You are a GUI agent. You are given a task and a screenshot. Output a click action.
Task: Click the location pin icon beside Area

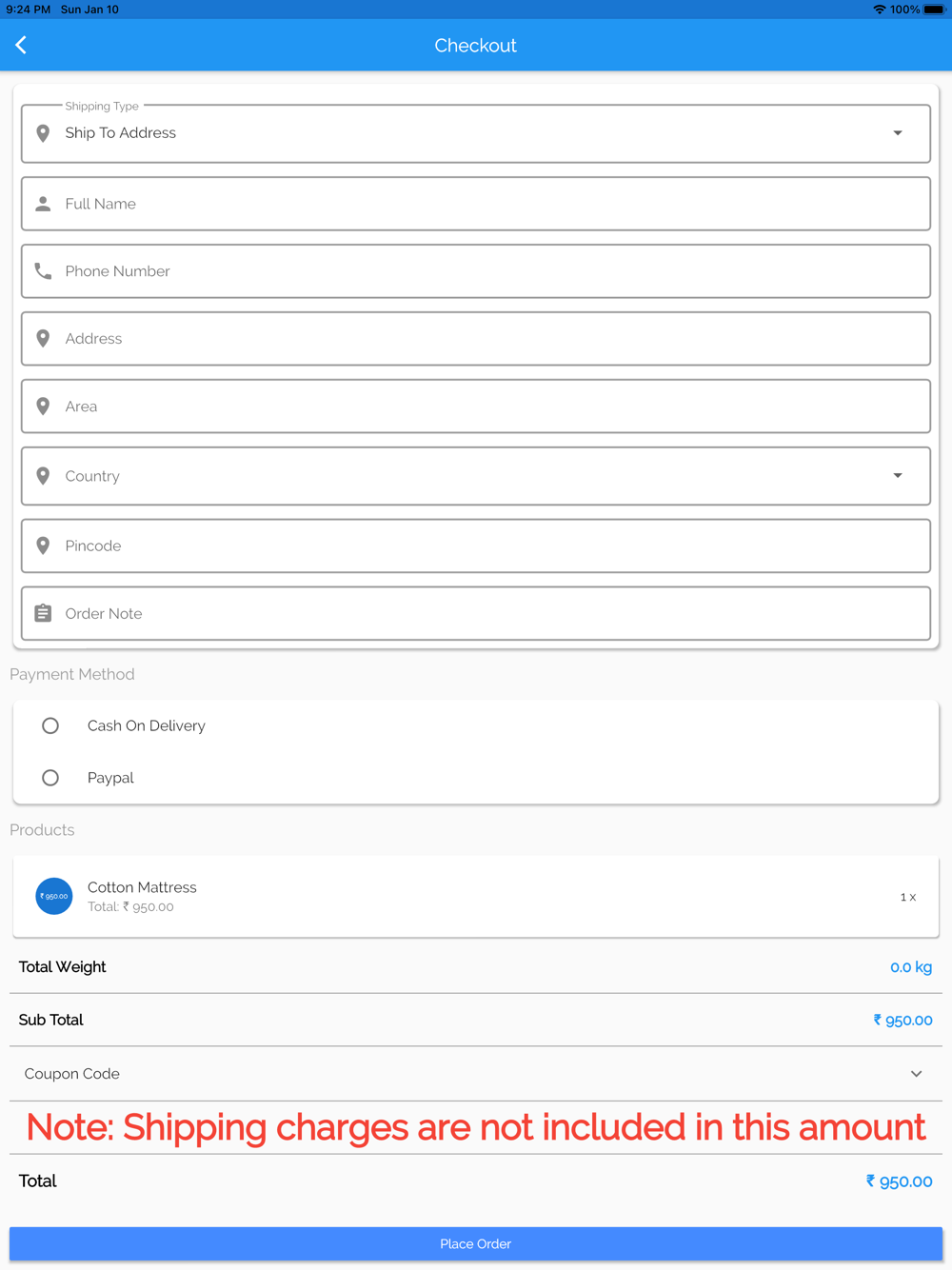click(43, 407)
